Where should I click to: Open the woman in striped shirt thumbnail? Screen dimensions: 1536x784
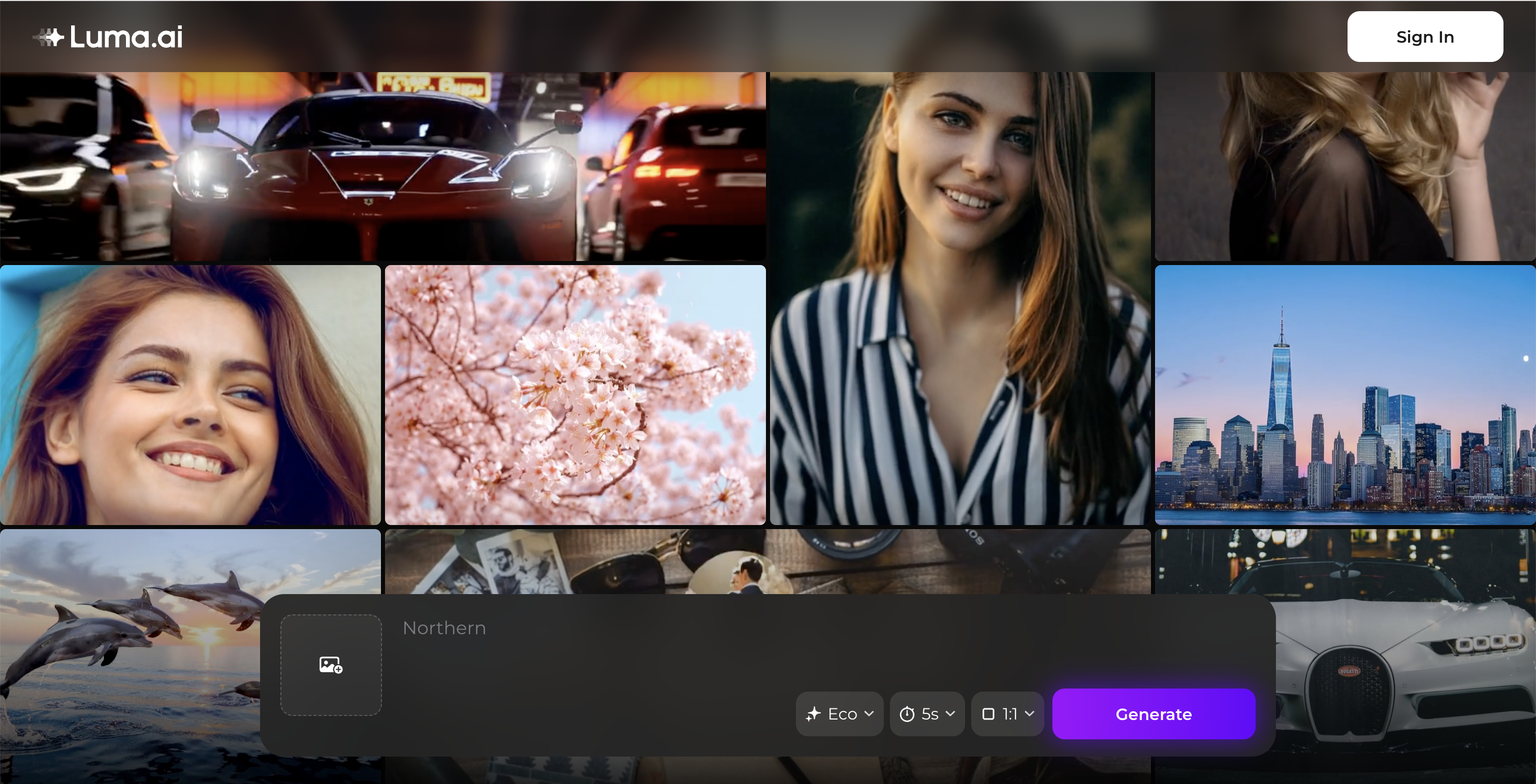(x=960, y=298)
